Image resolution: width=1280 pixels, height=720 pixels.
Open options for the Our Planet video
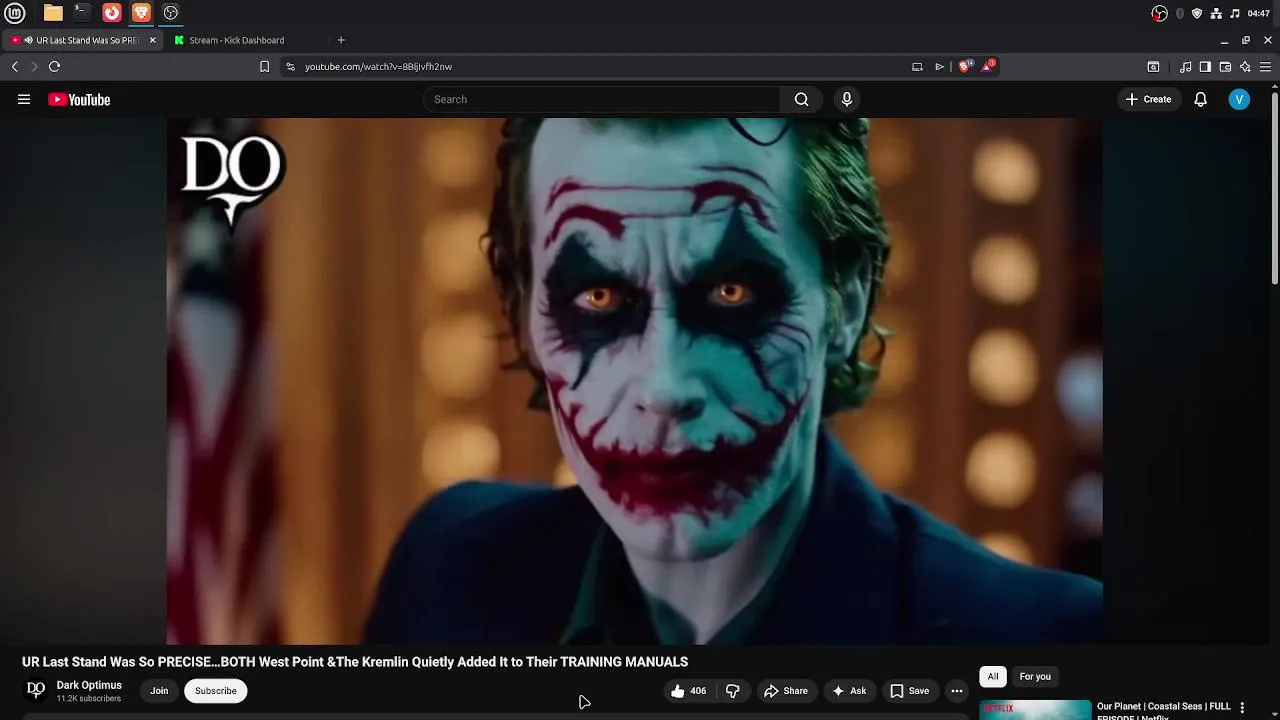coord(1243,708)
